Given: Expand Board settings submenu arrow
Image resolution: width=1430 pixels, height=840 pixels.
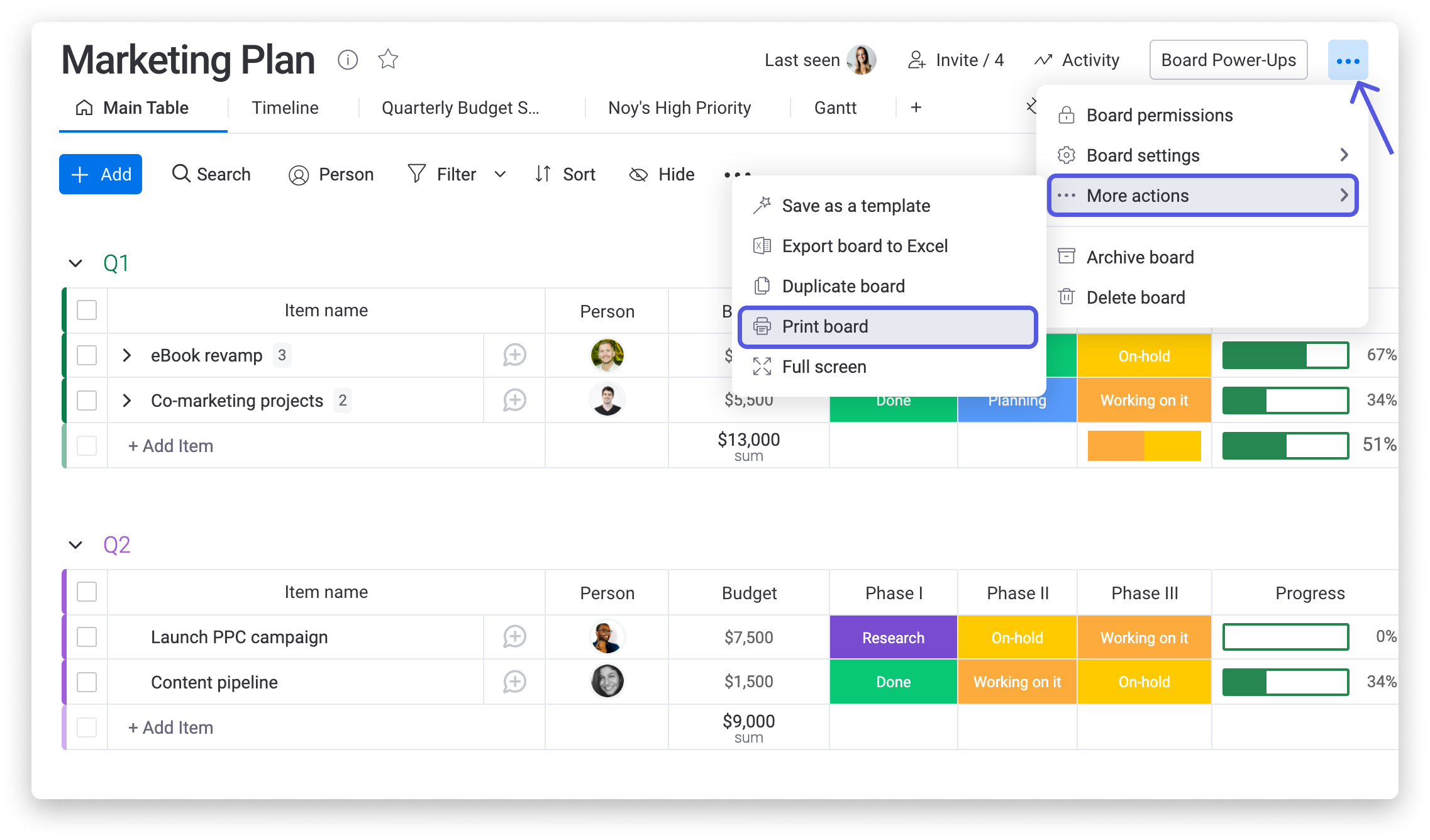Looking at the screenshot, I should 1344,155.
